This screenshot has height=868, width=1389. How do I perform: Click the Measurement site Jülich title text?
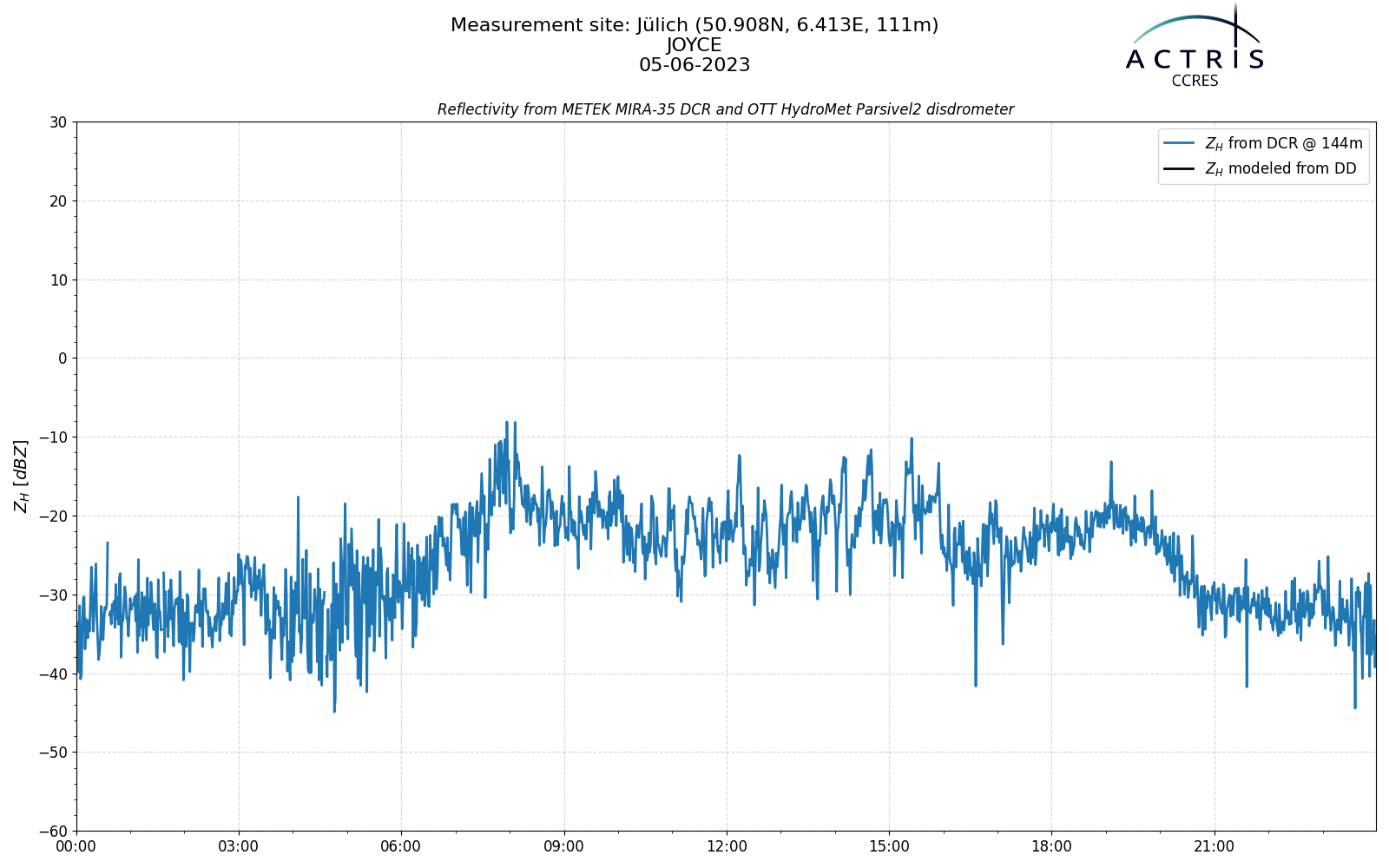[694, 25]
